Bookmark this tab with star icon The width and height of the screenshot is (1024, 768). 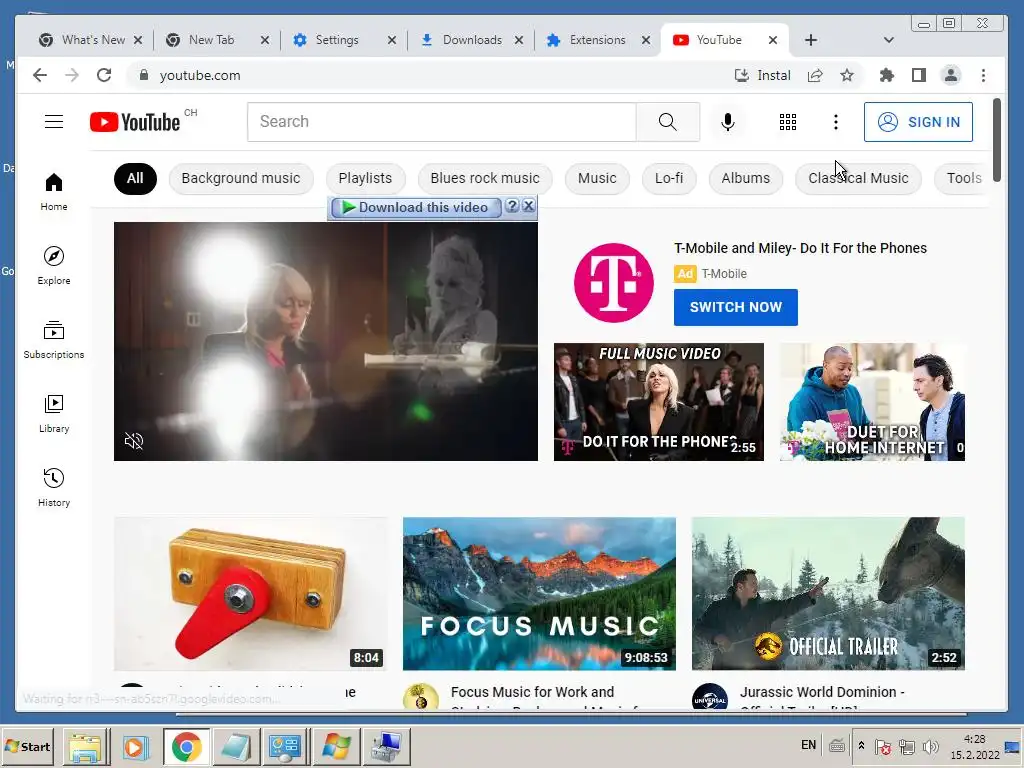point(847,75)
